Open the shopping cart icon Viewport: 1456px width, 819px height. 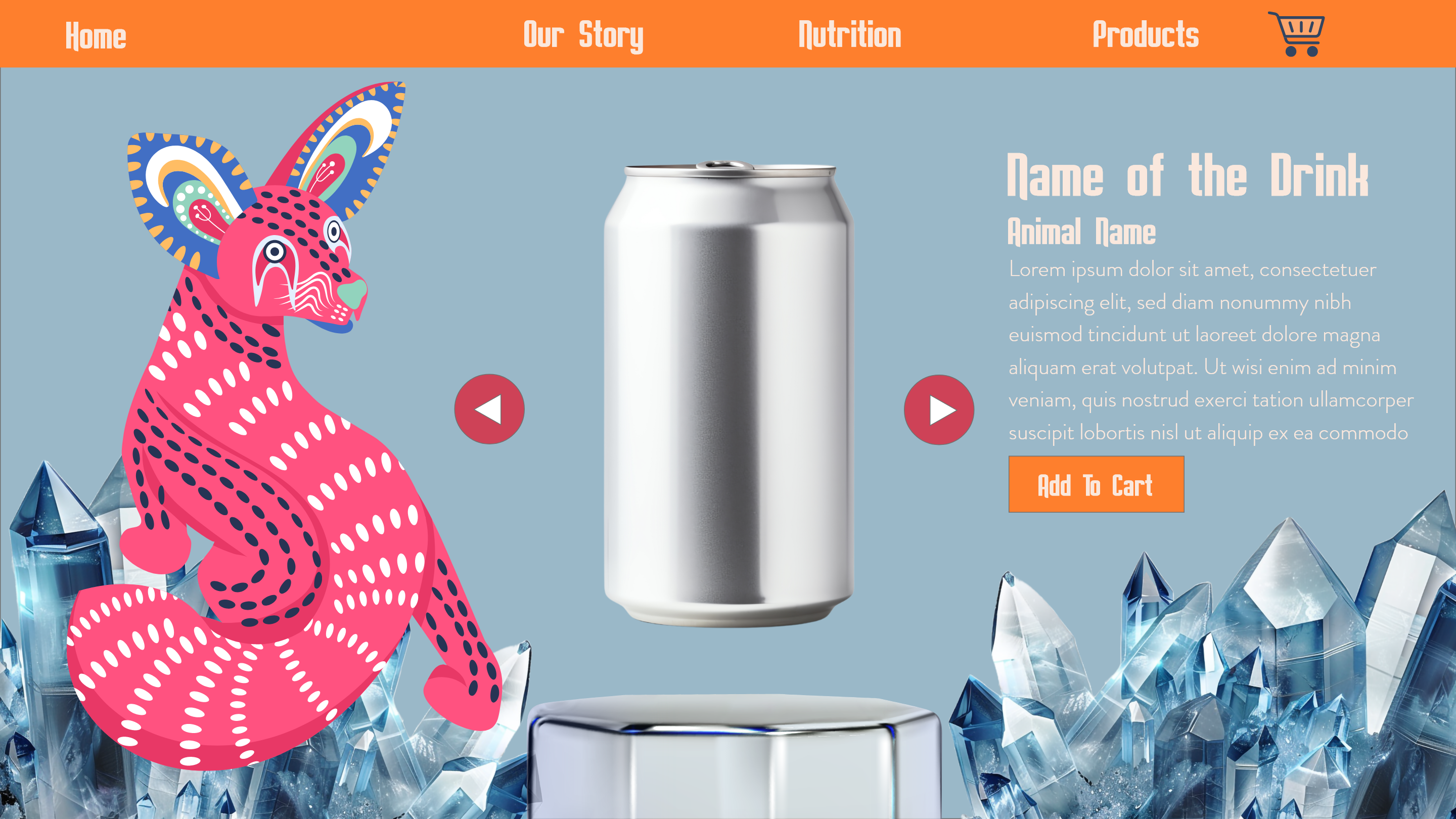[x=1297, y=34]
